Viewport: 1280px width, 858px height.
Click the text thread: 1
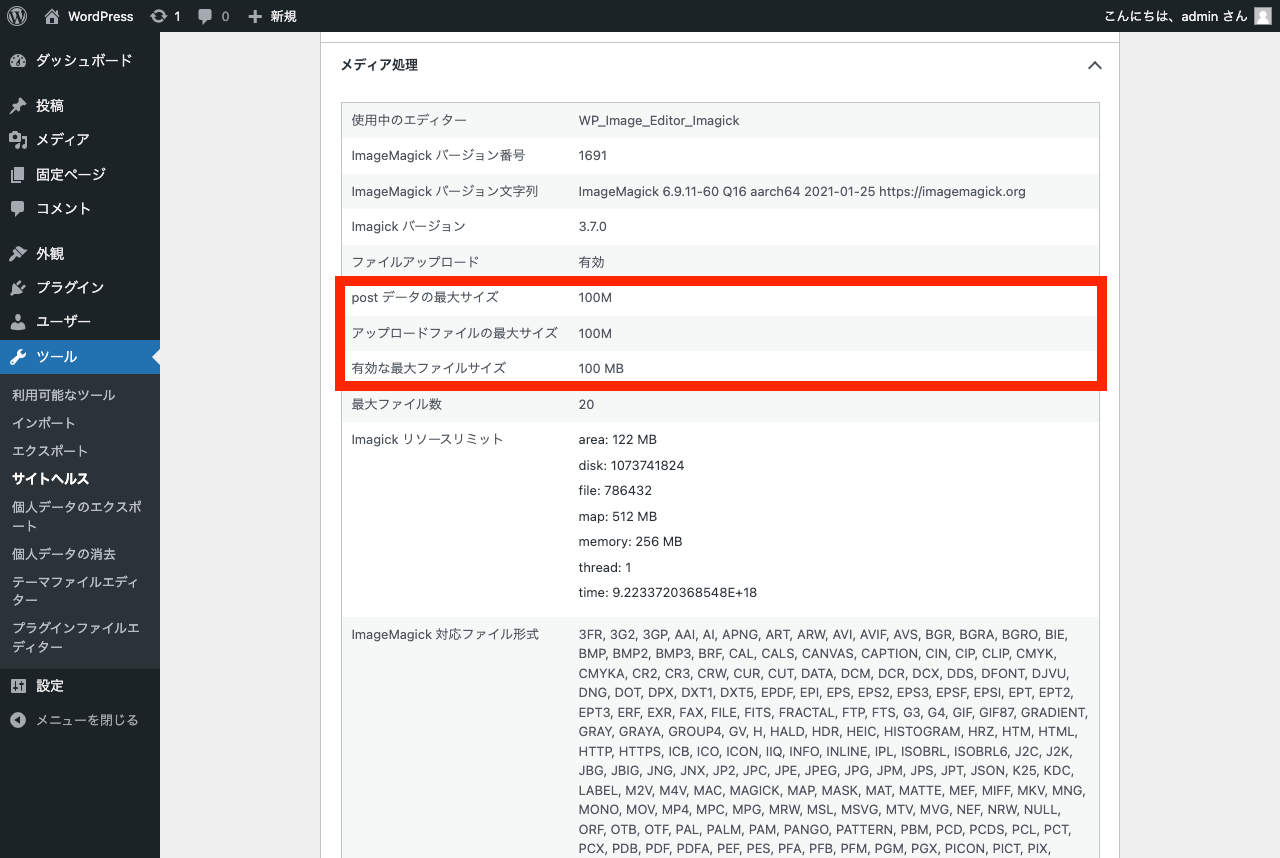point(604,567)
